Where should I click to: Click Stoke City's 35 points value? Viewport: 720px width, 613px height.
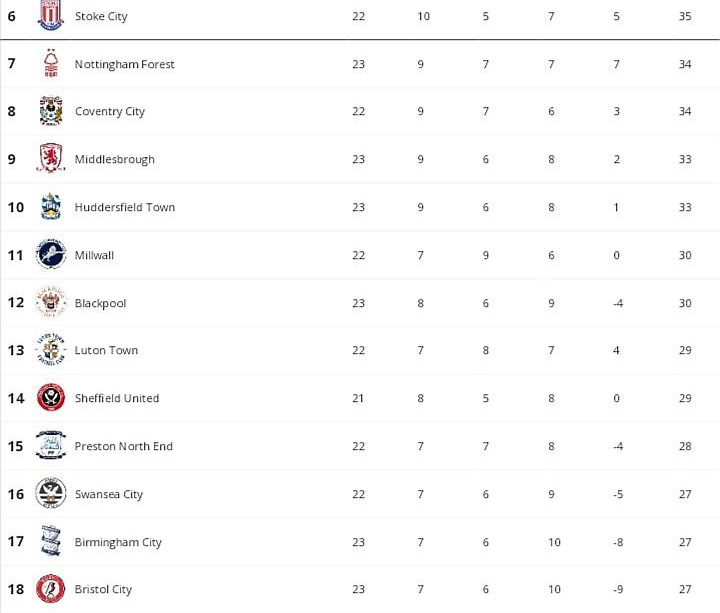(x=685, y=16)
